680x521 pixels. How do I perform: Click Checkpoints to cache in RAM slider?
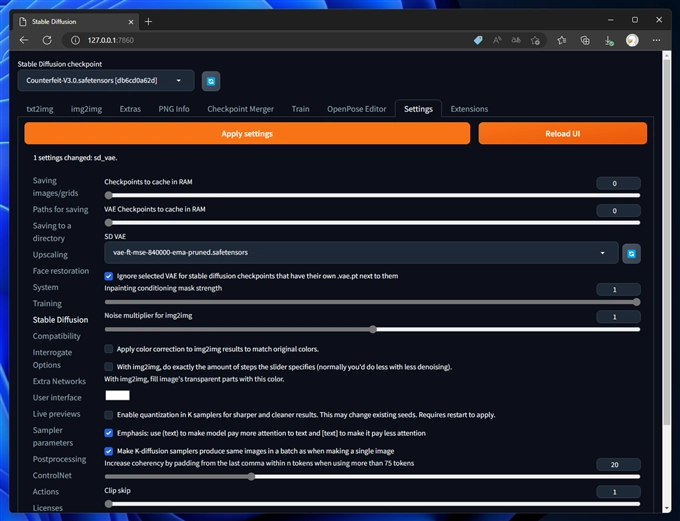pos(373,195)
